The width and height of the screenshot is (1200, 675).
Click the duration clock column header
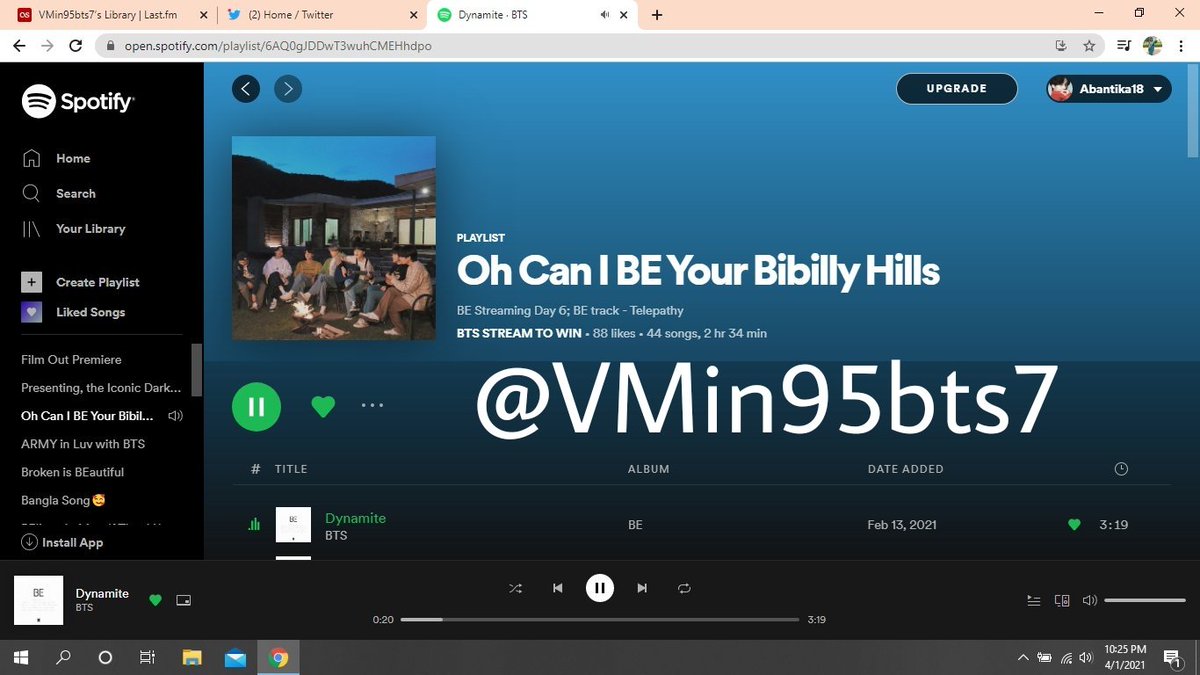[1121, 468]
